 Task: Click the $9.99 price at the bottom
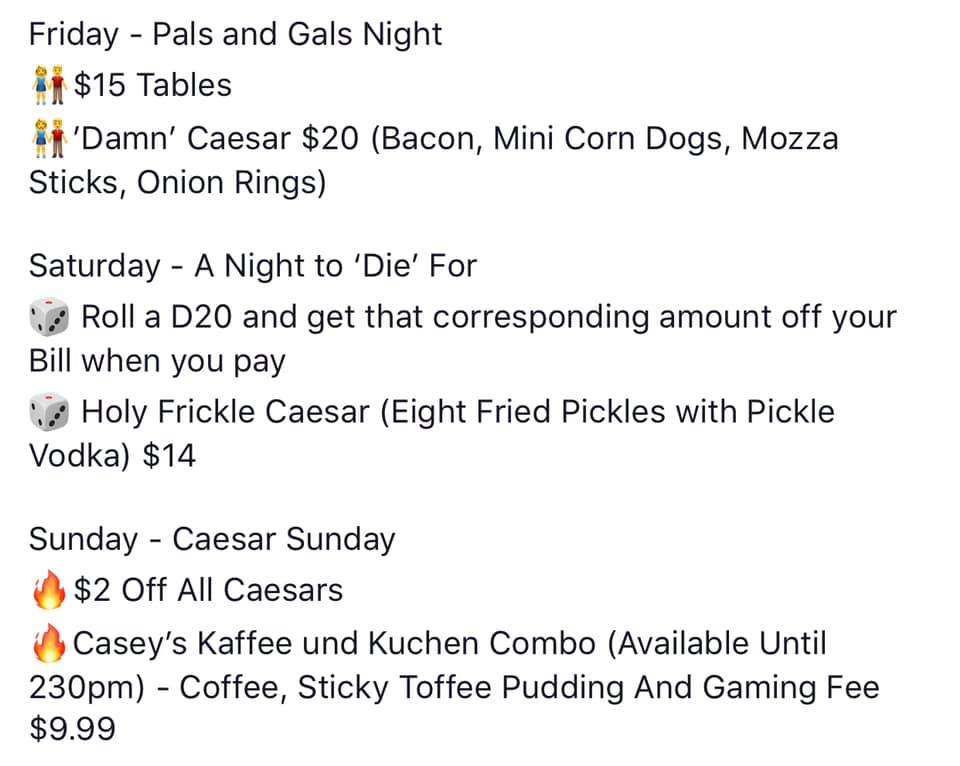72,729
